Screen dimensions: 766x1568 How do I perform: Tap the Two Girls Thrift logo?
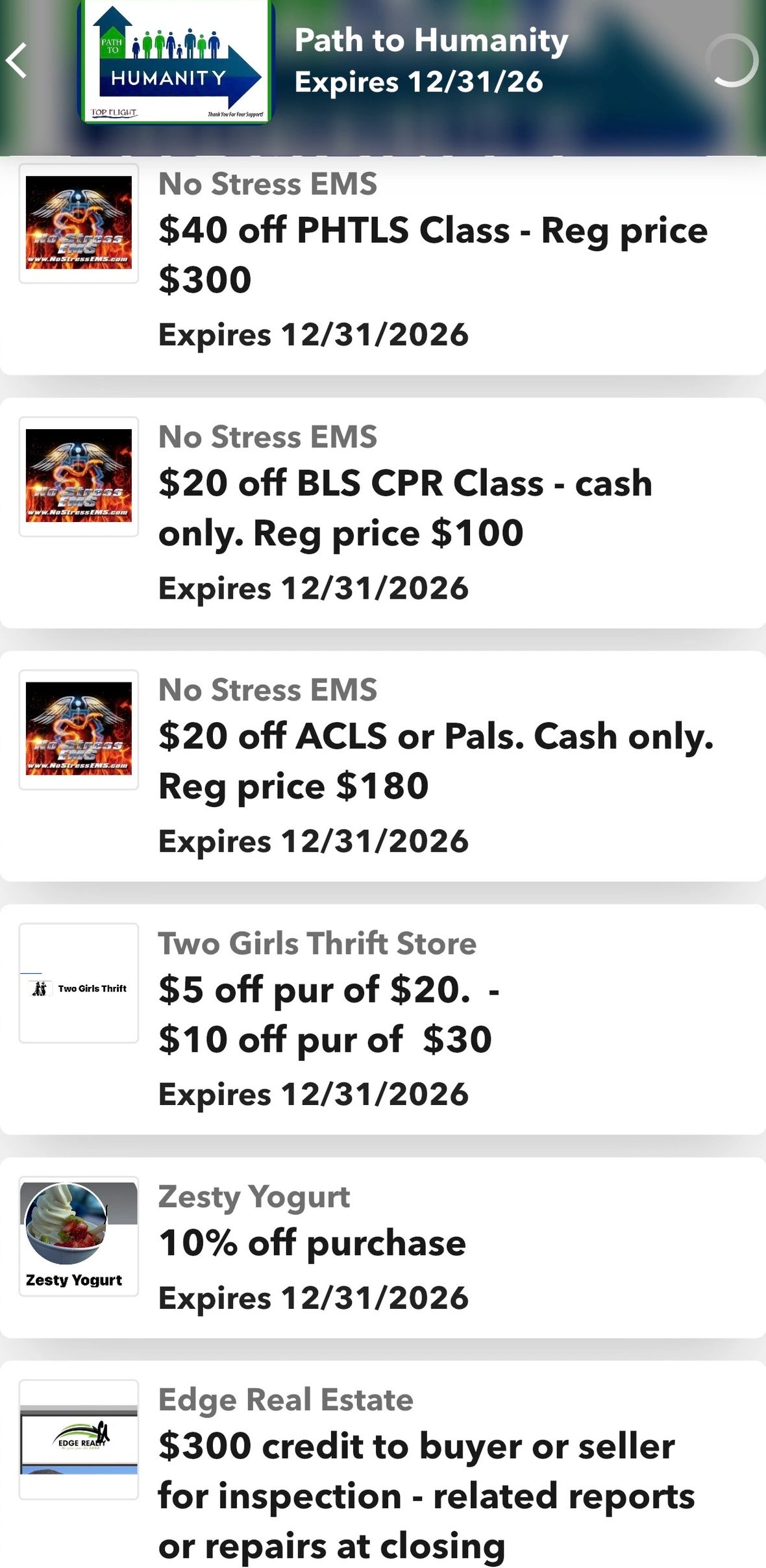tap(79, 982)
